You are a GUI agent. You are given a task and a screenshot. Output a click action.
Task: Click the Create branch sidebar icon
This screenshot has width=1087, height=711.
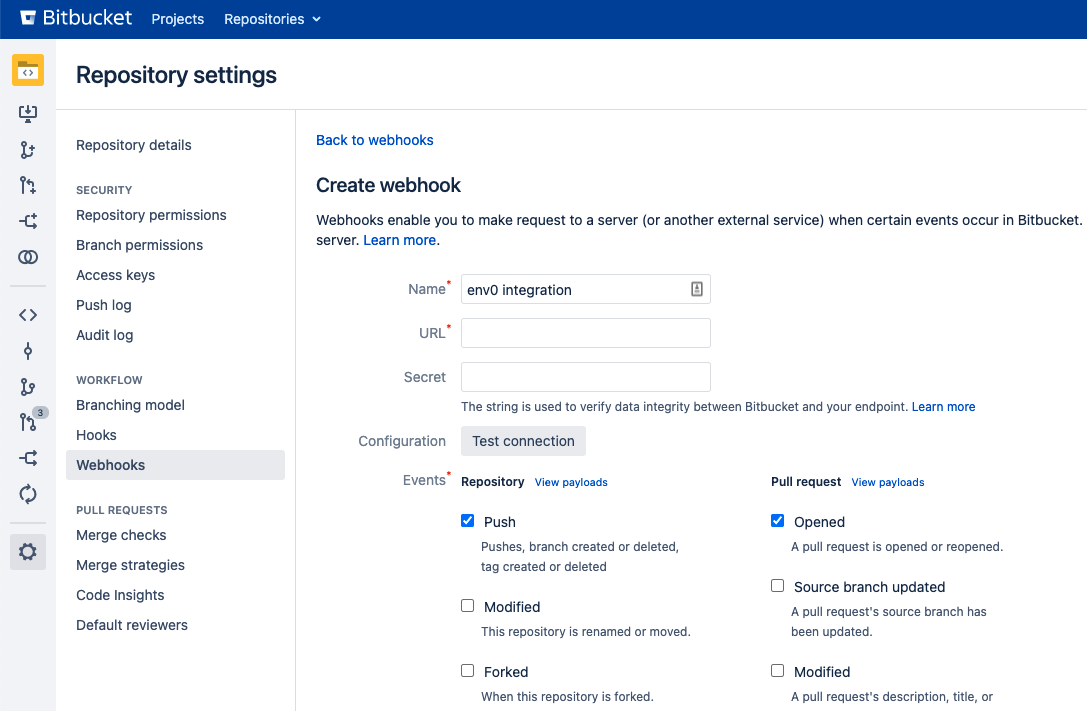[x=28, y=150]
